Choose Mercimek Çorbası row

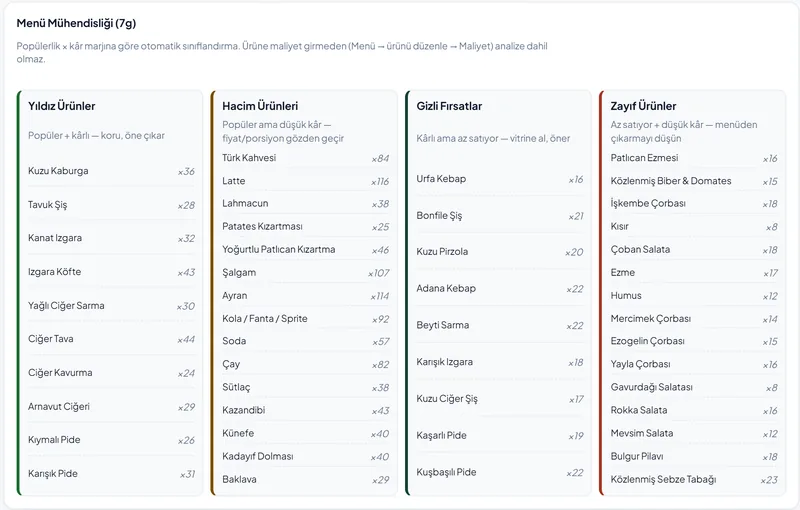click(x=694, y=319)
